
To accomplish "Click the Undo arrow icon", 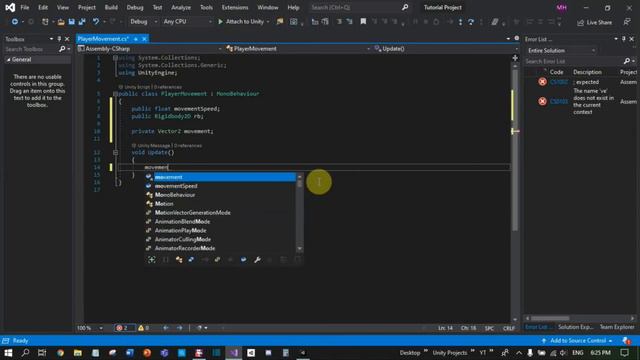I will 96,22.
